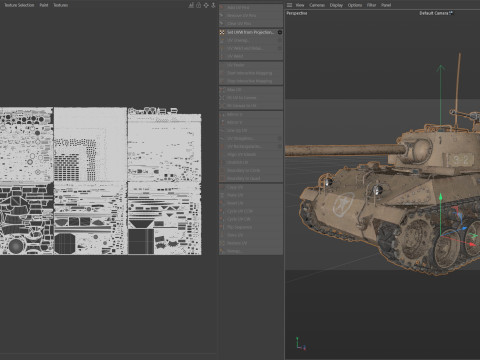The width and height of the screenshot is (480, 360).
Task: Choose the Reset UV command
Action: 251,203
